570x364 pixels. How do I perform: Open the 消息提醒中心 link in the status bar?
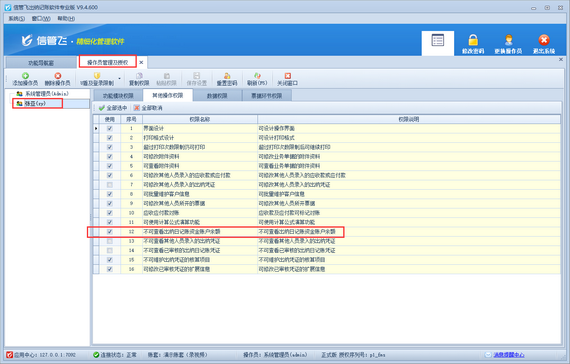(509, 355)
